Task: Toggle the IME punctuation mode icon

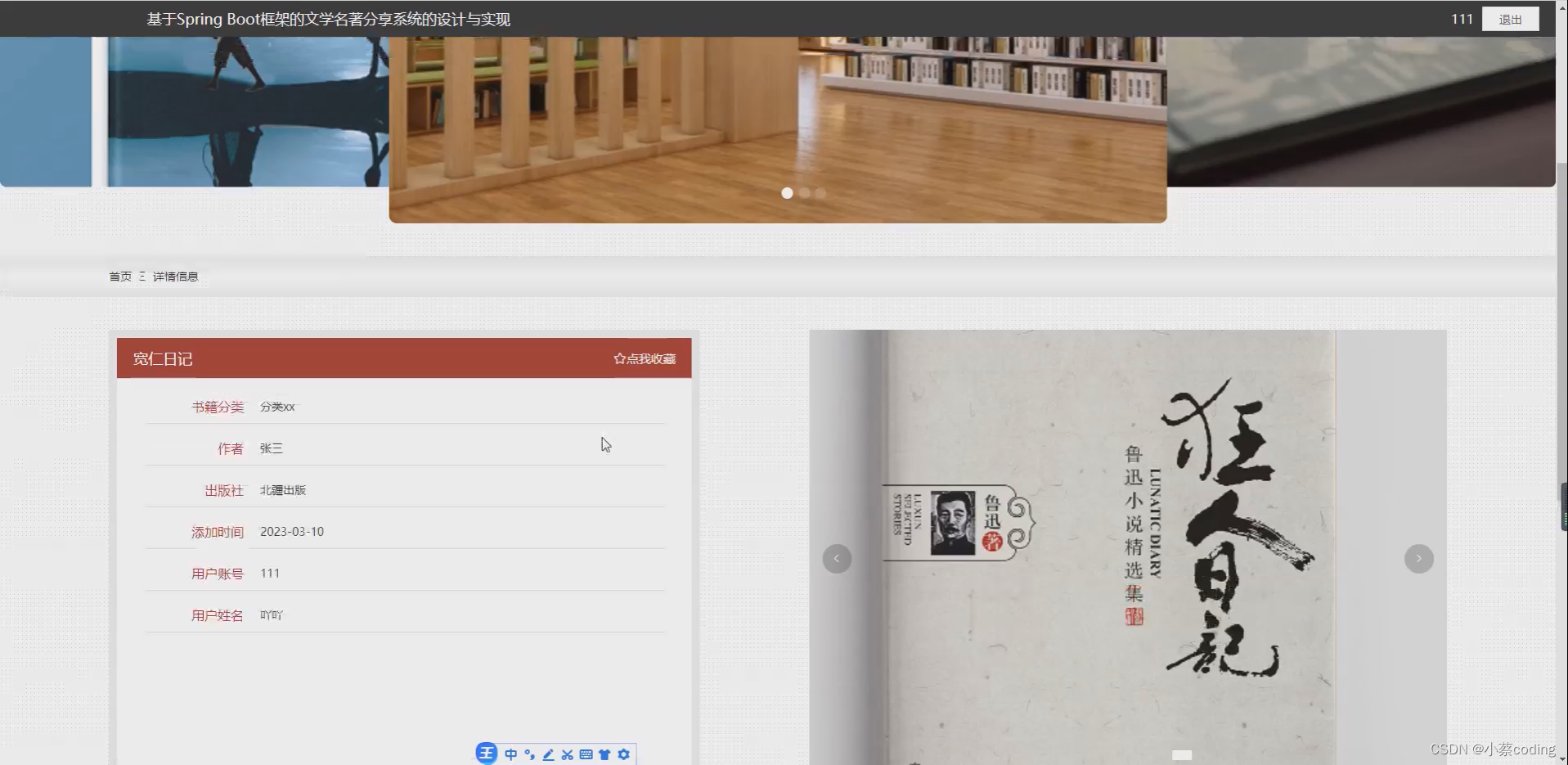Action: (530, 754)
